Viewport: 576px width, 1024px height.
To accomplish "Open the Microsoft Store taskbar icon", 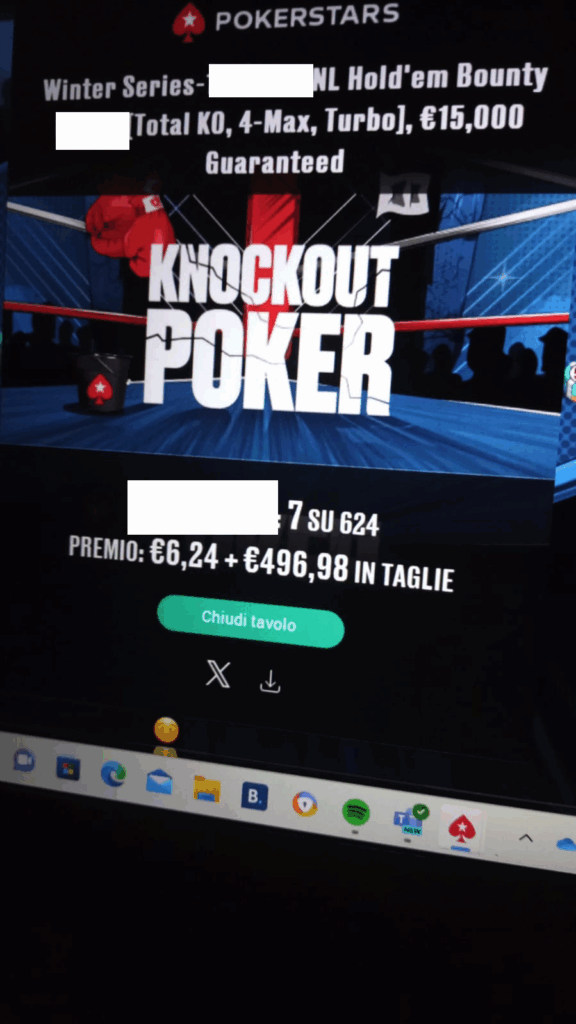I will (x=68, y=768).
